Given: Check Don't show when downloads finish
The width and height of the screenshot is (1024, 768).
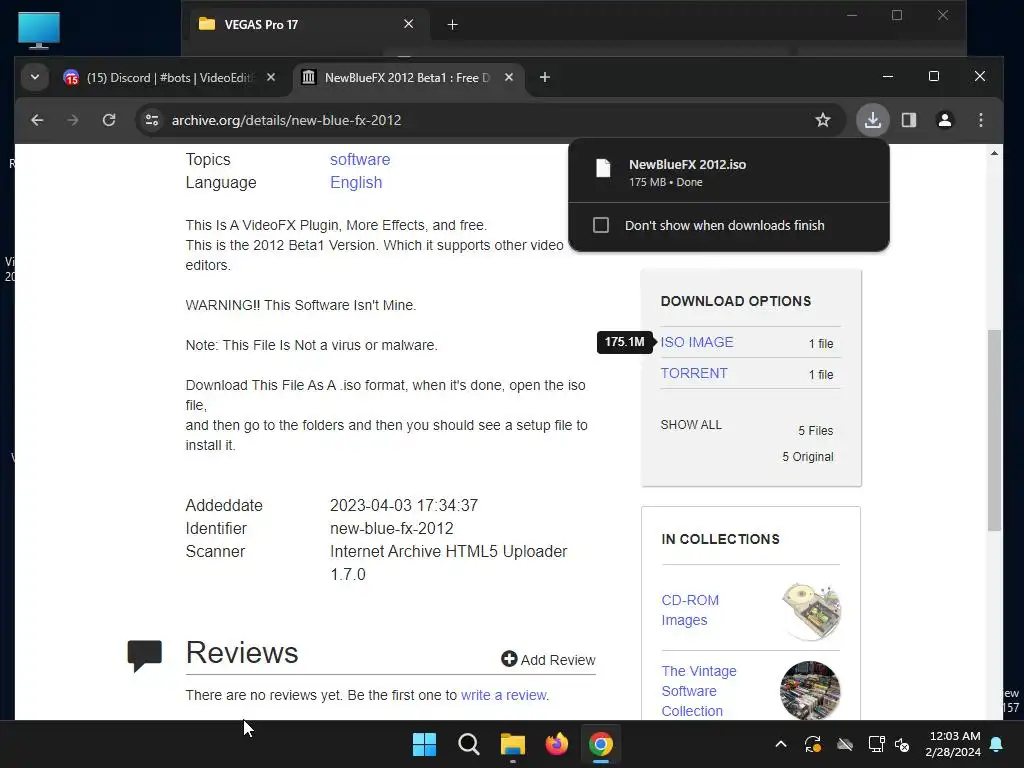Looking at the screenshot, I should (601, 225).
